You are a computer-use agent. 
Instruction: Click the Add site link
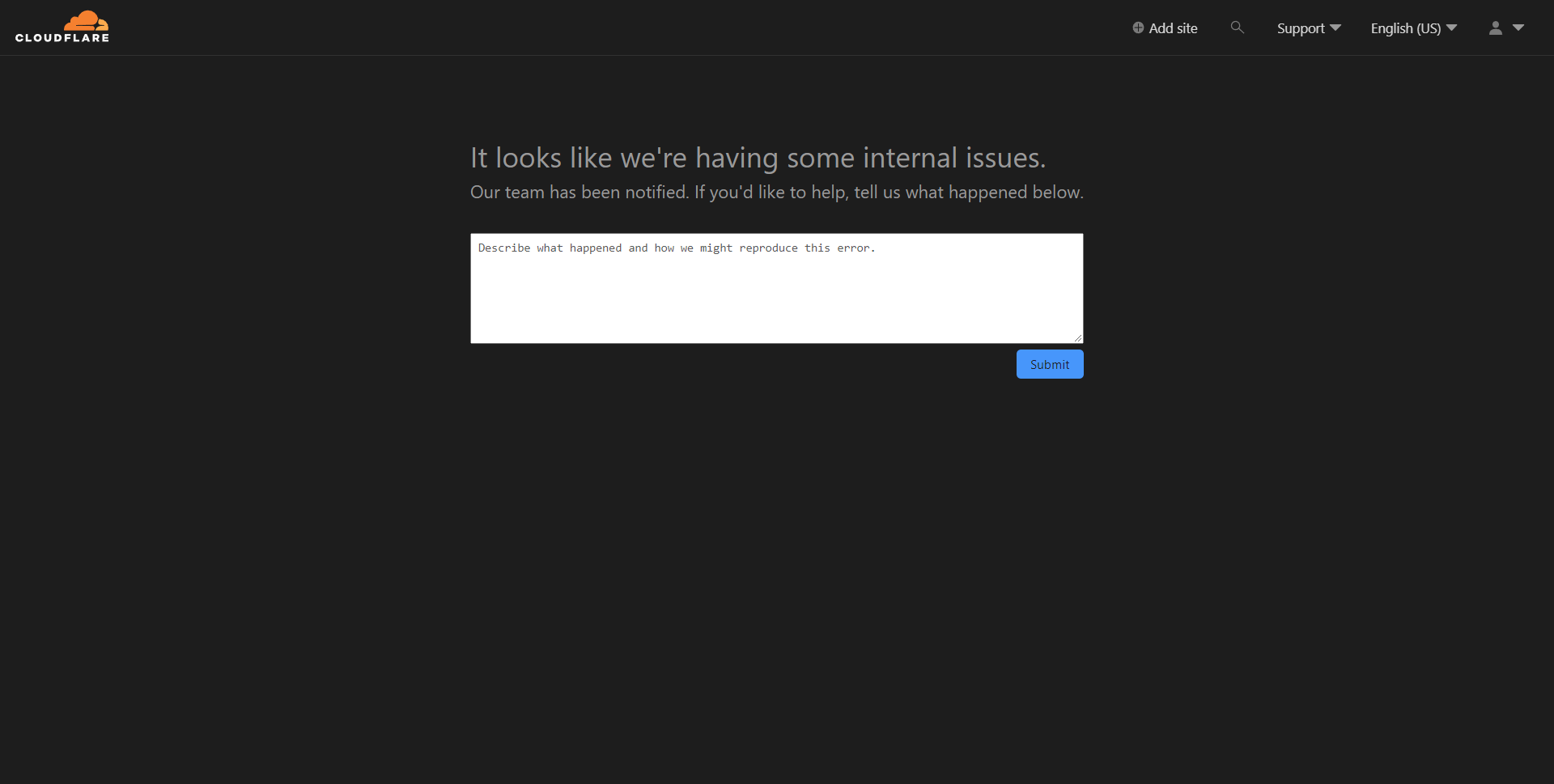point(1171,28)
